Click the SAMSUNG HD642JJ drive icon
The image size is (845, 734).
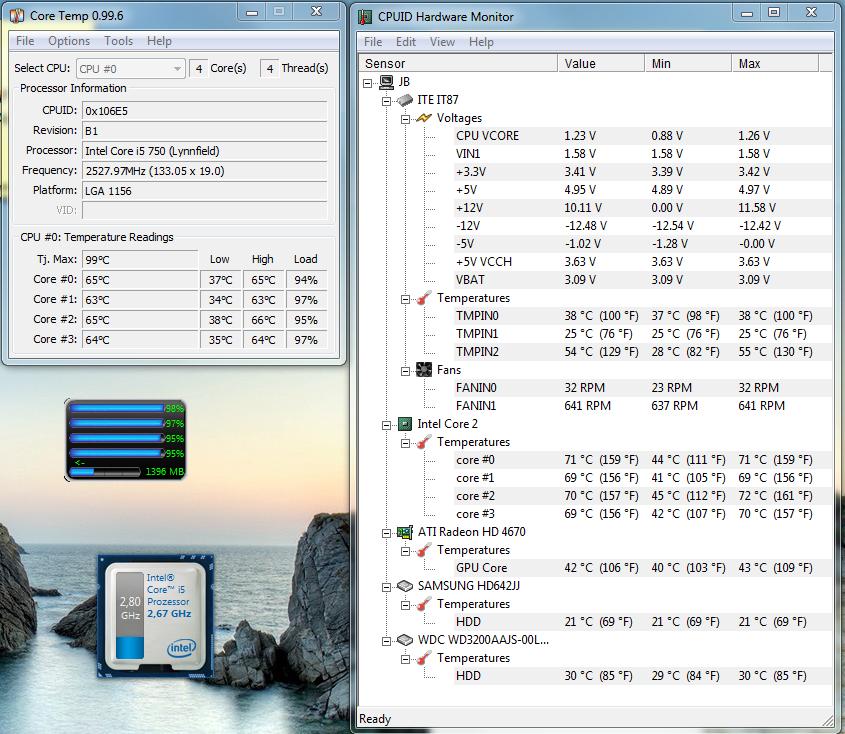[405, 586]
